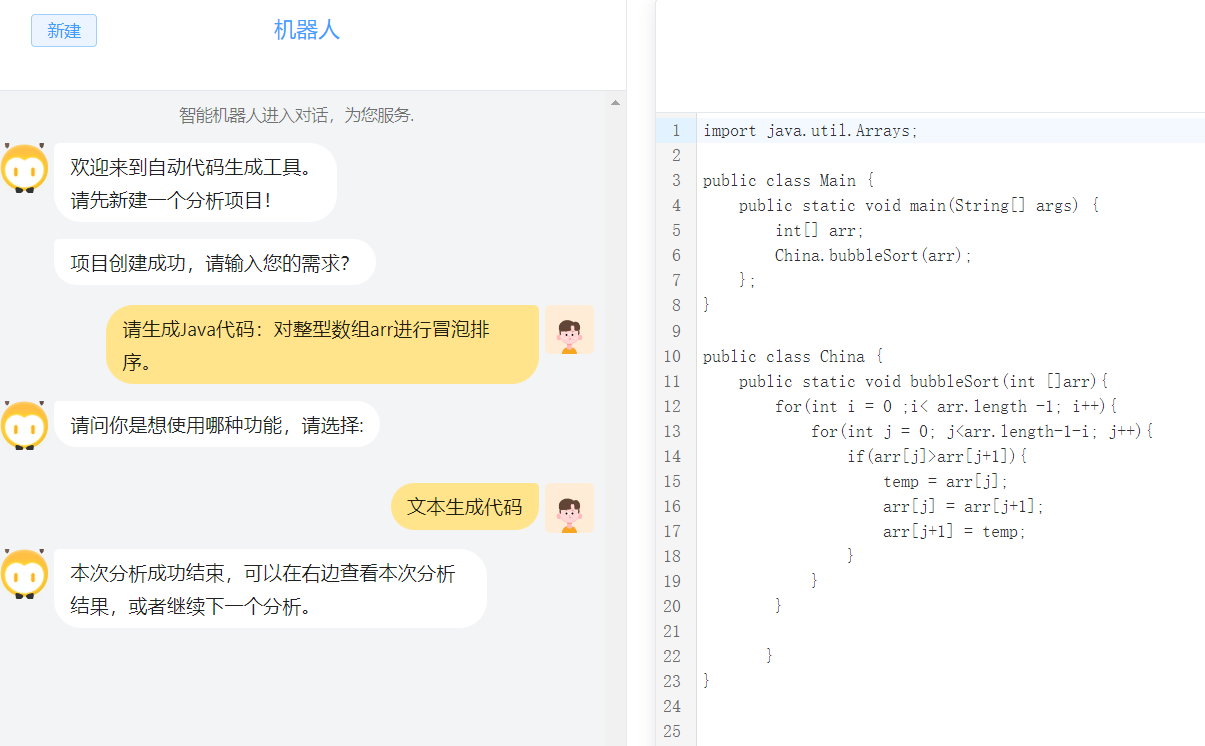Screen dimensions: 1205x746
Task: Click line number 1 in the code gutter
Action: pos(676,130)
